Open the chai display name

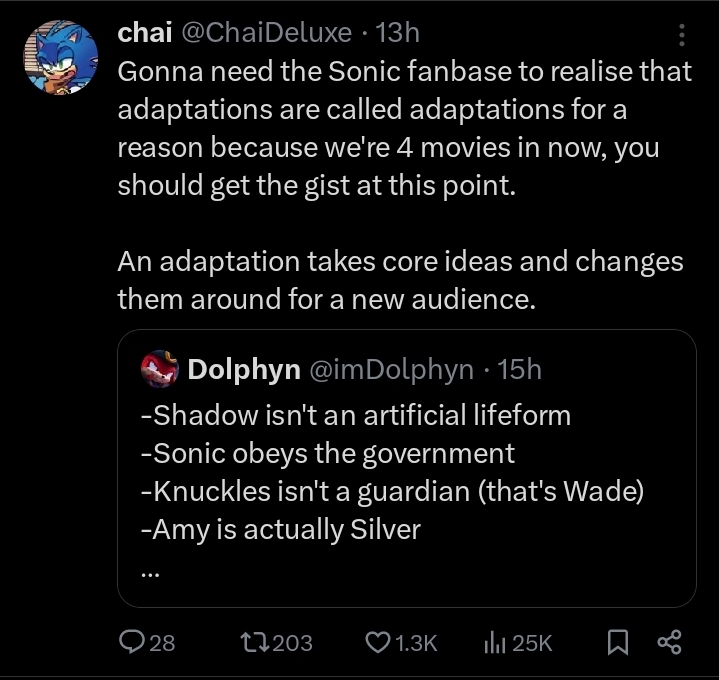pyautogui.click(x=143, y=33)
